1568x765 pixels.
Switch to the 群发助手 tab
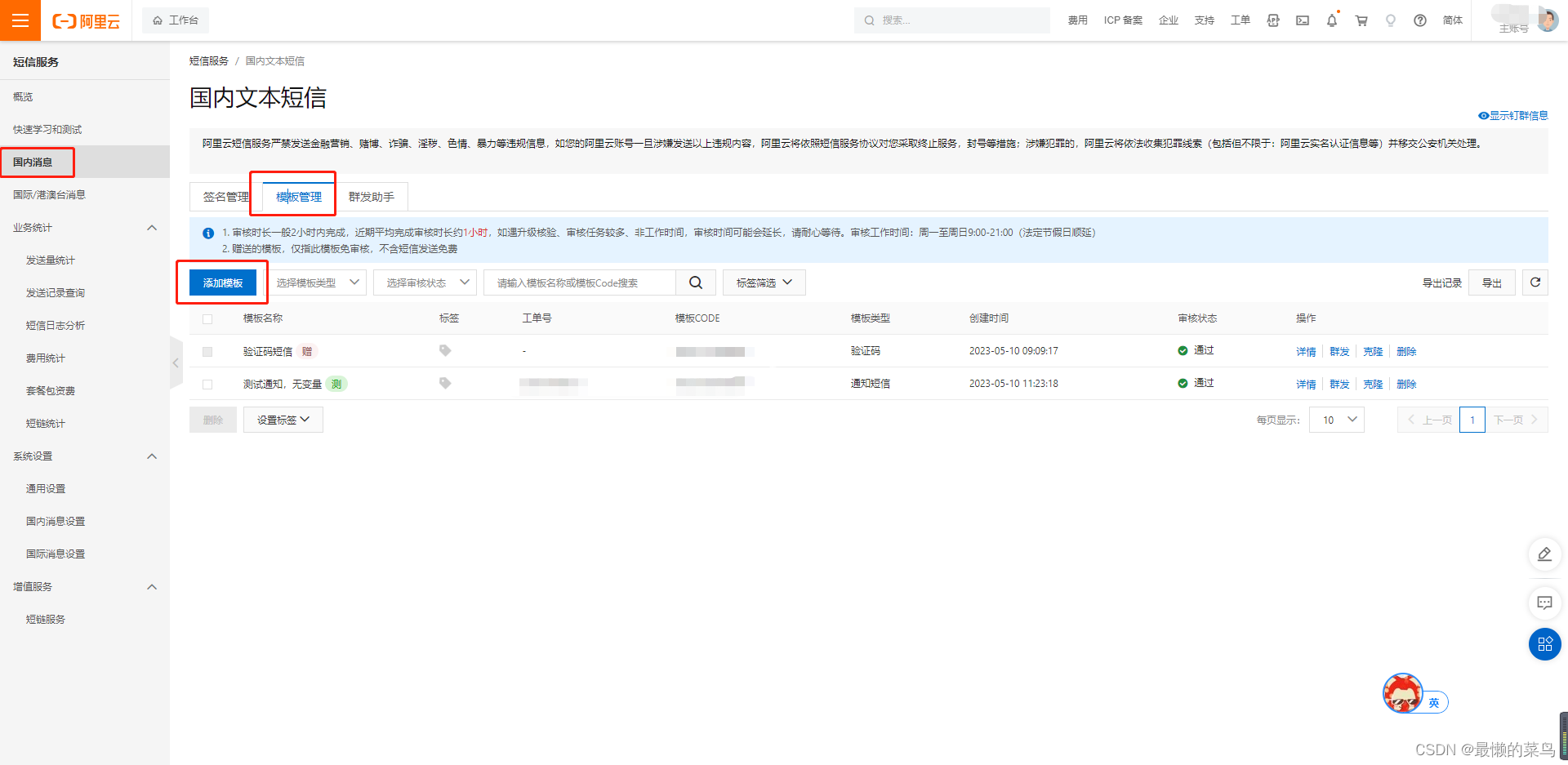point(372,196)
